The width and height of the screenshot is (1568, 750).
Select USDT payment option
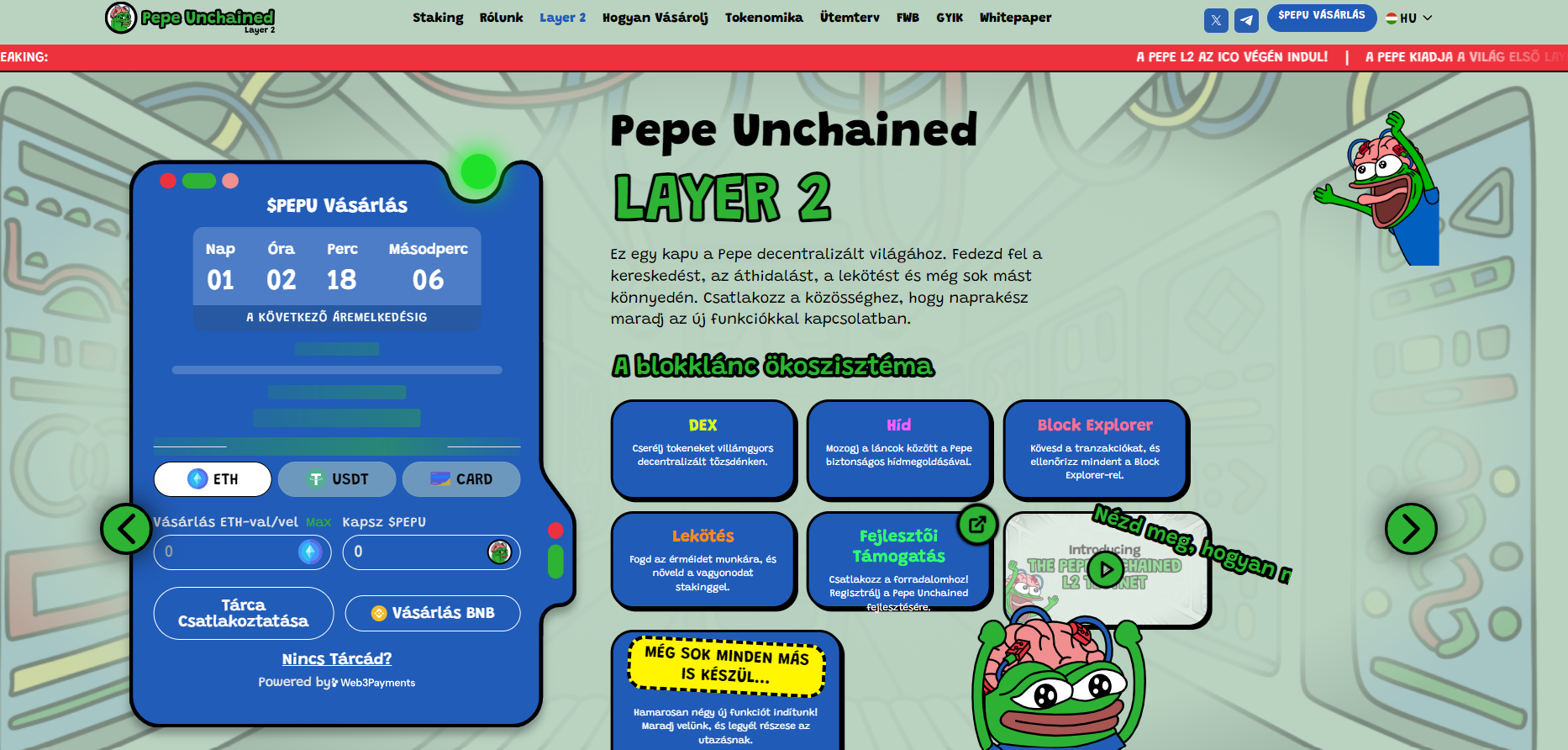pyautogui.click(x=337, y=479)
